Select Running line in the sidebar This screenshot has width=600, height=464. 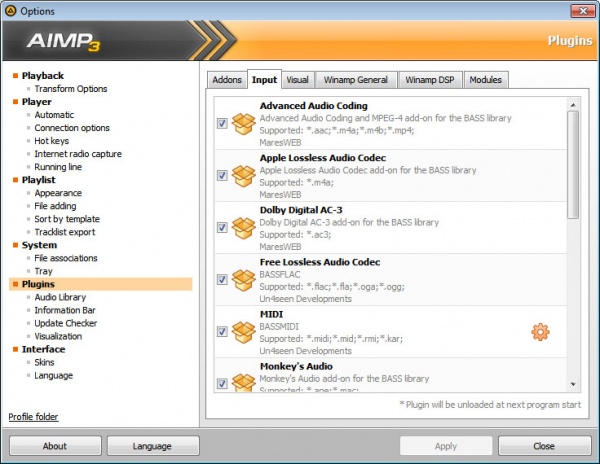(x=58, y=167)
